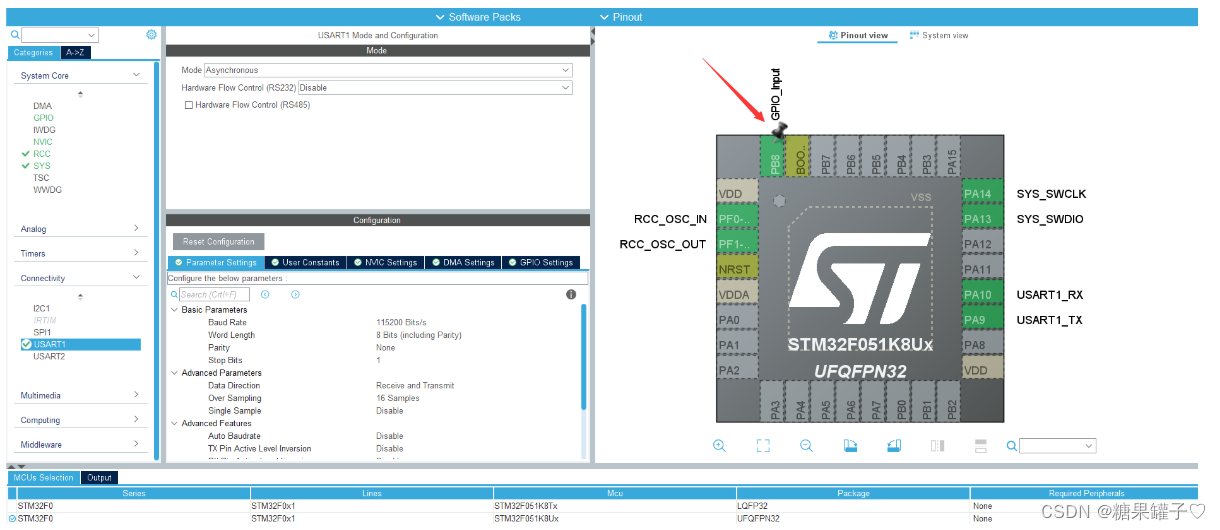1220x530 pixels.
Task: Click the PB8 pin on the chip
Action: (771, 158)
